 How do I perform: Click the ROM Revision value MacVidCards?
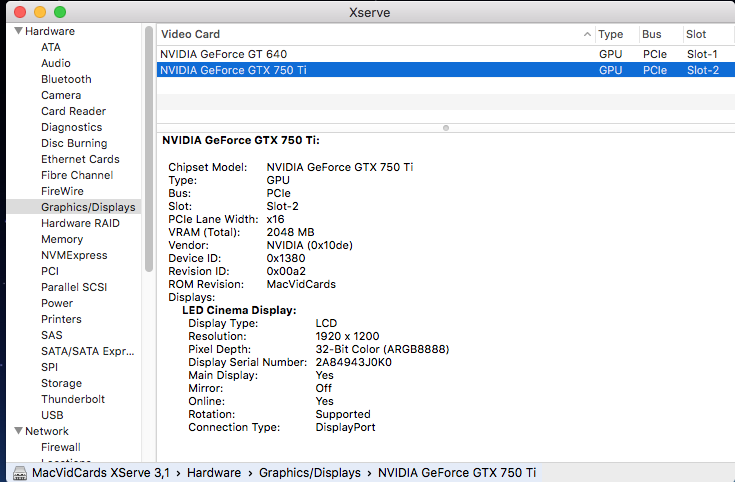pos(301,284)
